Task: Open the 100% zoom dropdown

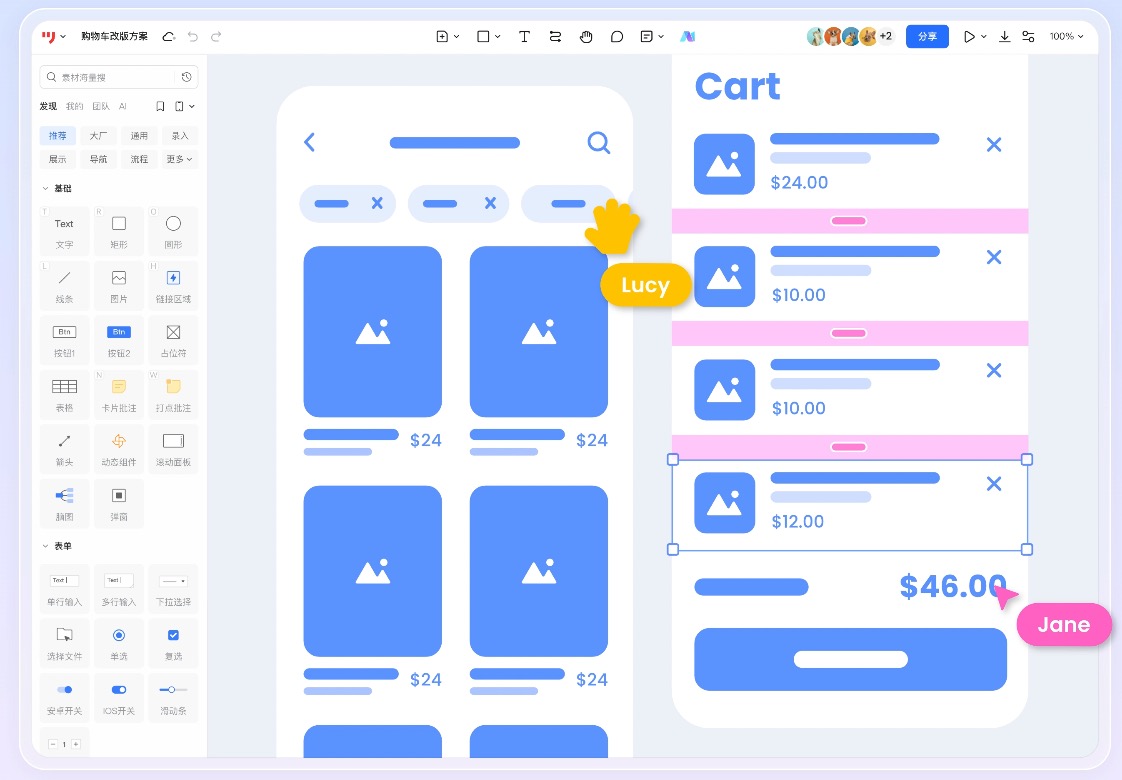Action: click(1066, 36)
